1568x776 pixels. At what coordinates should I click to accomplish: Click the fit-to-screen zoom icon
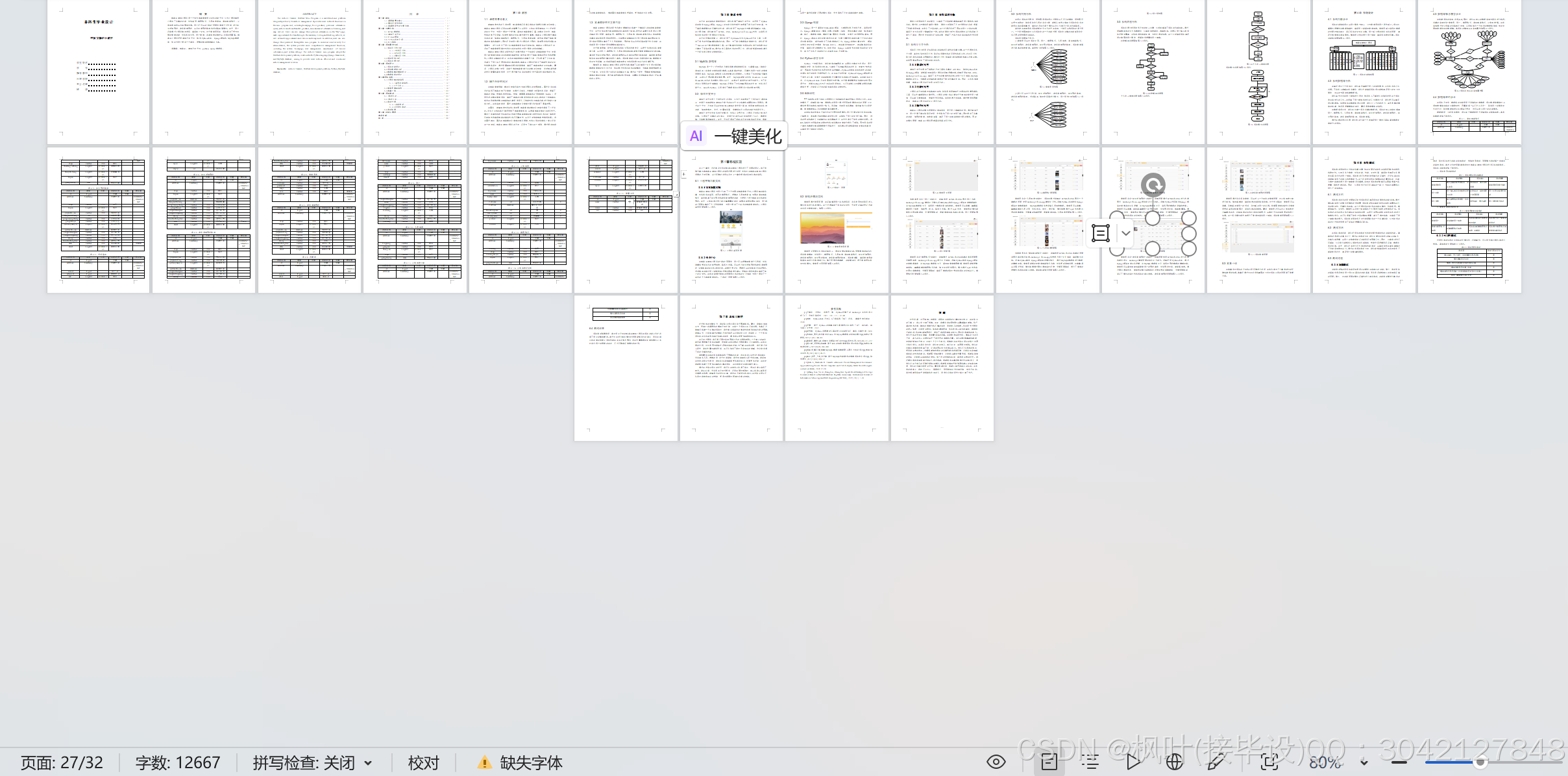point(1269,762)
